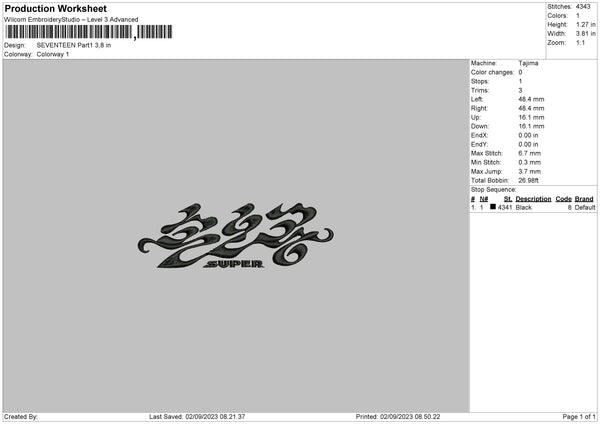Click the Black thread description
600x424 pixels.
(x=523, y=207)
